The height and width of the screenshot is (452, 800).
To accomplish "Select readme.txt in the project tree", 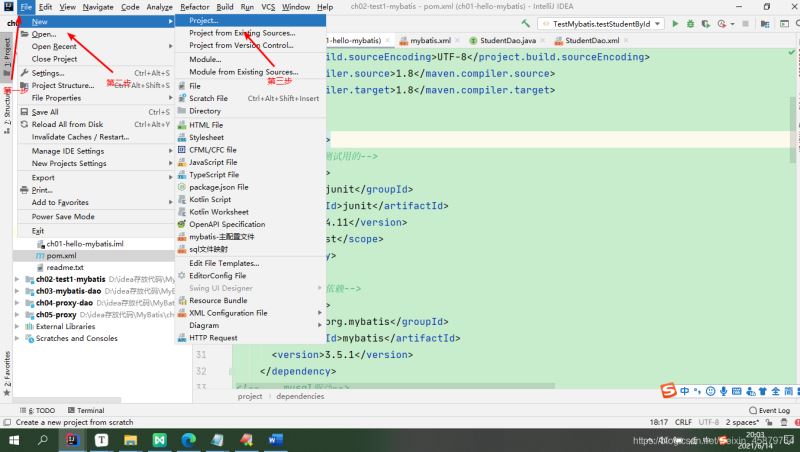I will coord(65,267).
